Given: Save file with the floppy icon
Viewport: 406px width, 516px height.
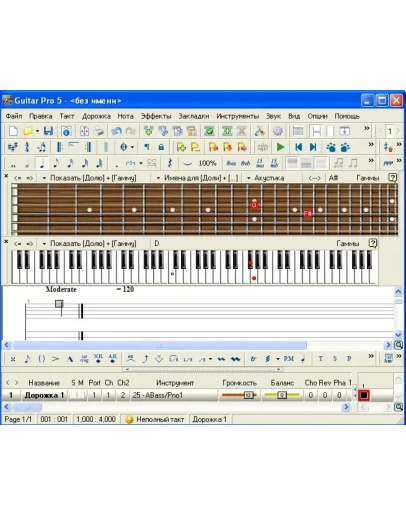Looking at the screenshot, I should click(x=49, y=131).
